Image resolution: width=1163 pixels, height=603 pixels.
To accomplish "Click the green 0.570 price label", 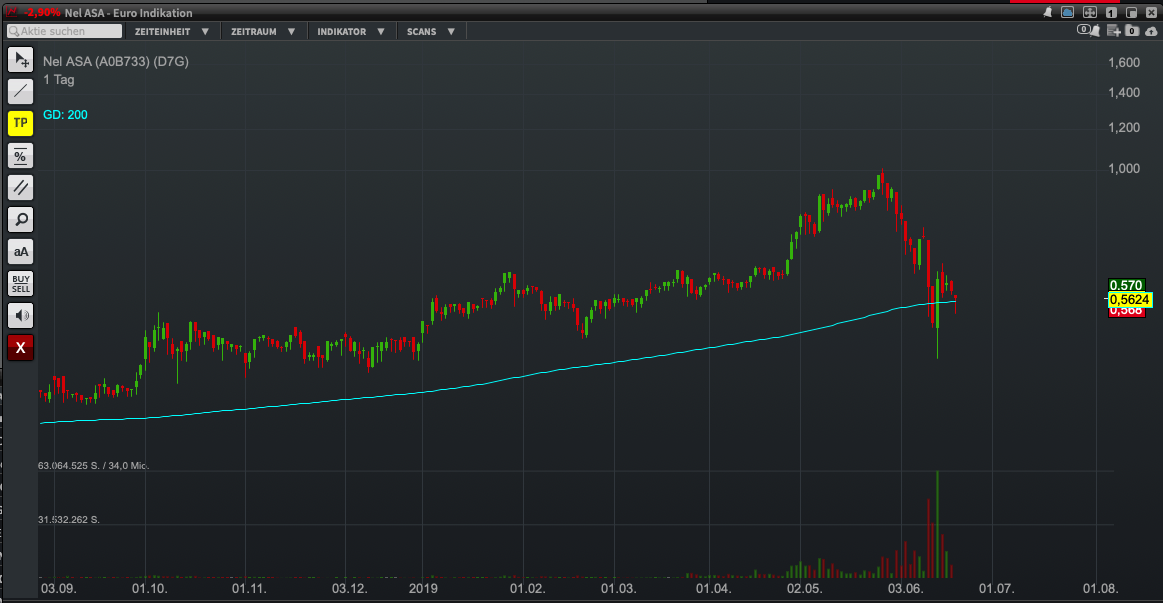I will pos(1126,285).
